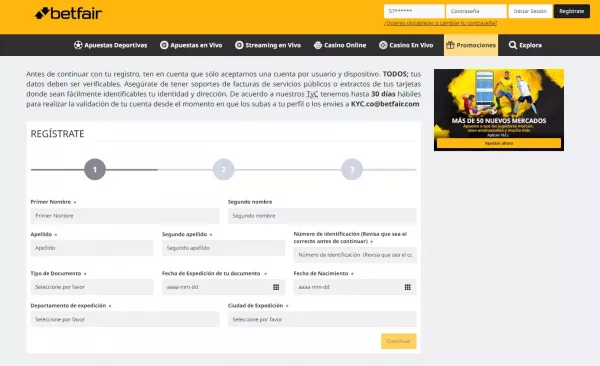Image resolution: width=600 pixels, height=366 pixels.
Task: Click the Iniciar Sesión button
Action: 530,11
